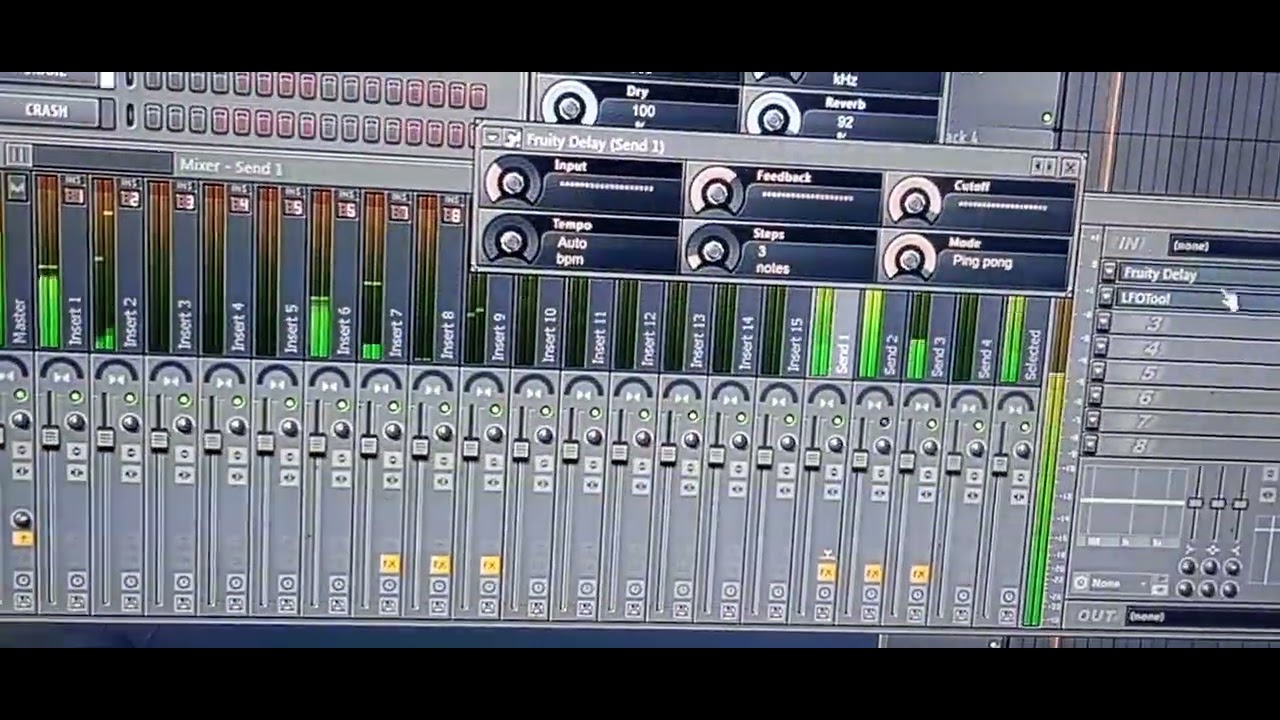Click the FX button on Send 3
The image size is (1280, 720).
coord(919,574)
